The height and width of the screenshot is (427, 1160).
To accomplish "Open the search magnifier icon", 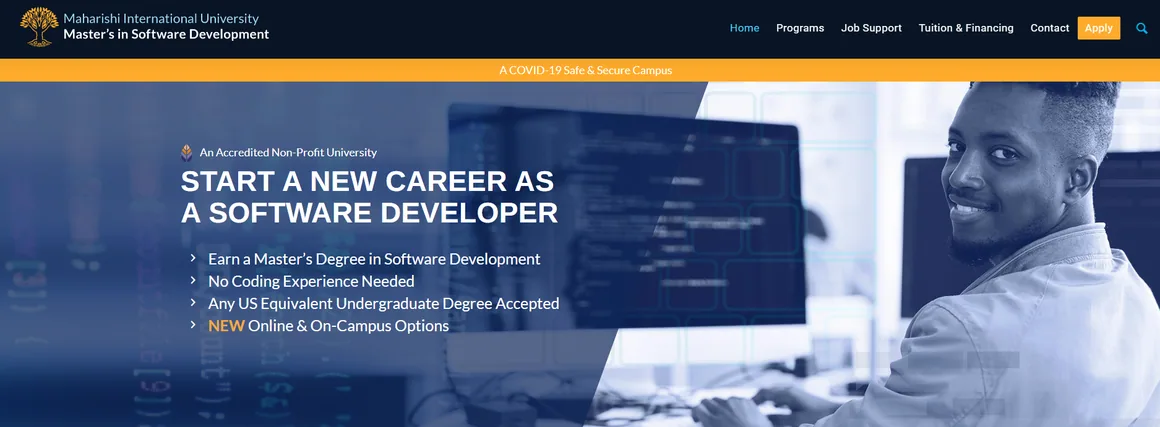I will 1142,28.
